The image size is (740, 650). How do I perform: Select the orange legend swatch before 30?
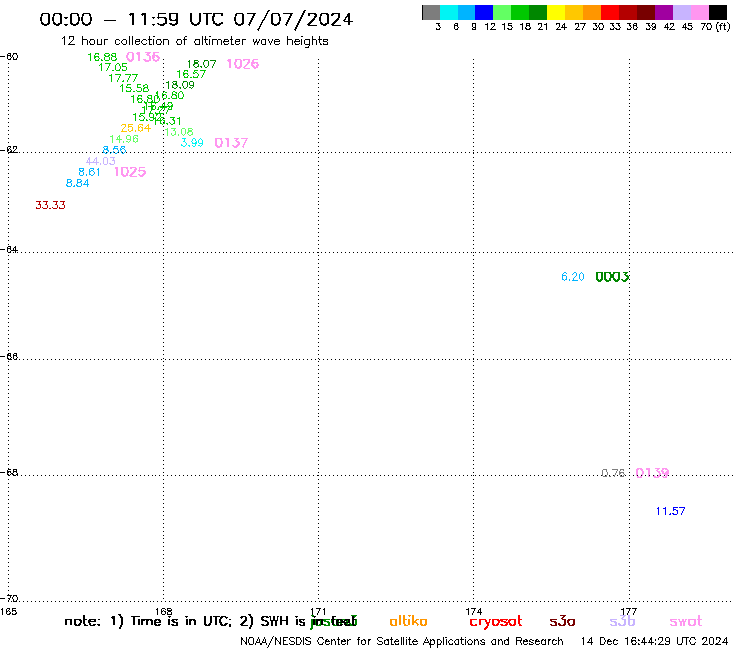click(x=592, y=12)
